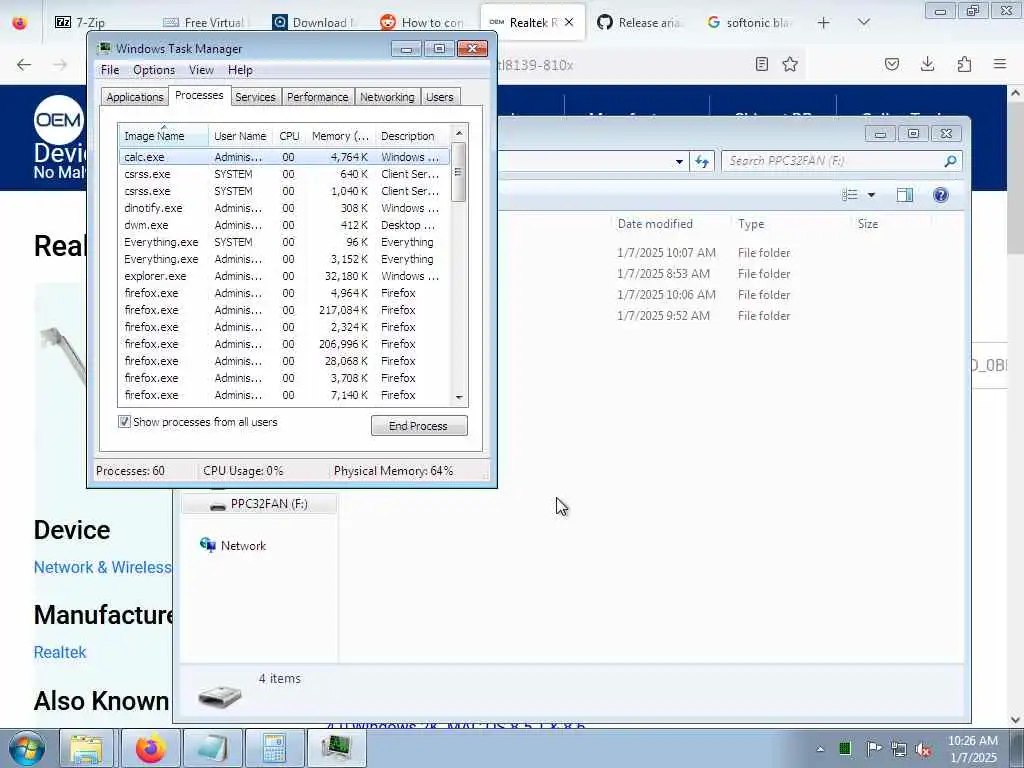Open the Realtek manufacturer link

pos(60,652)
